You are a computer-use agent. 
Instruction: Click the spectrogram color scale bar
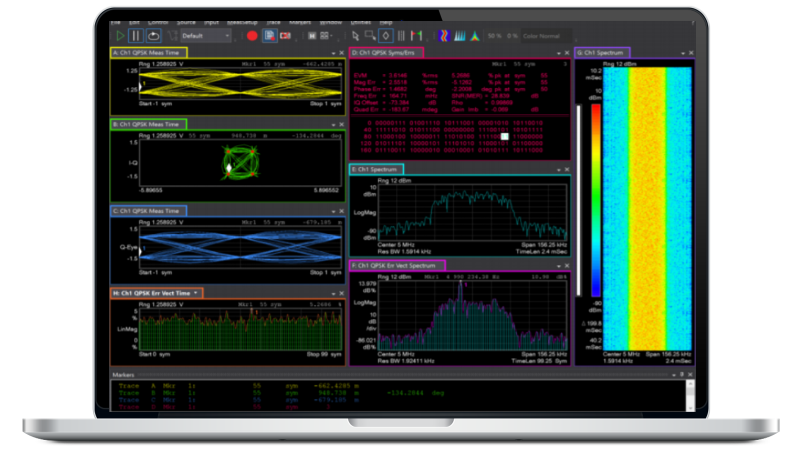pos(596,200)
